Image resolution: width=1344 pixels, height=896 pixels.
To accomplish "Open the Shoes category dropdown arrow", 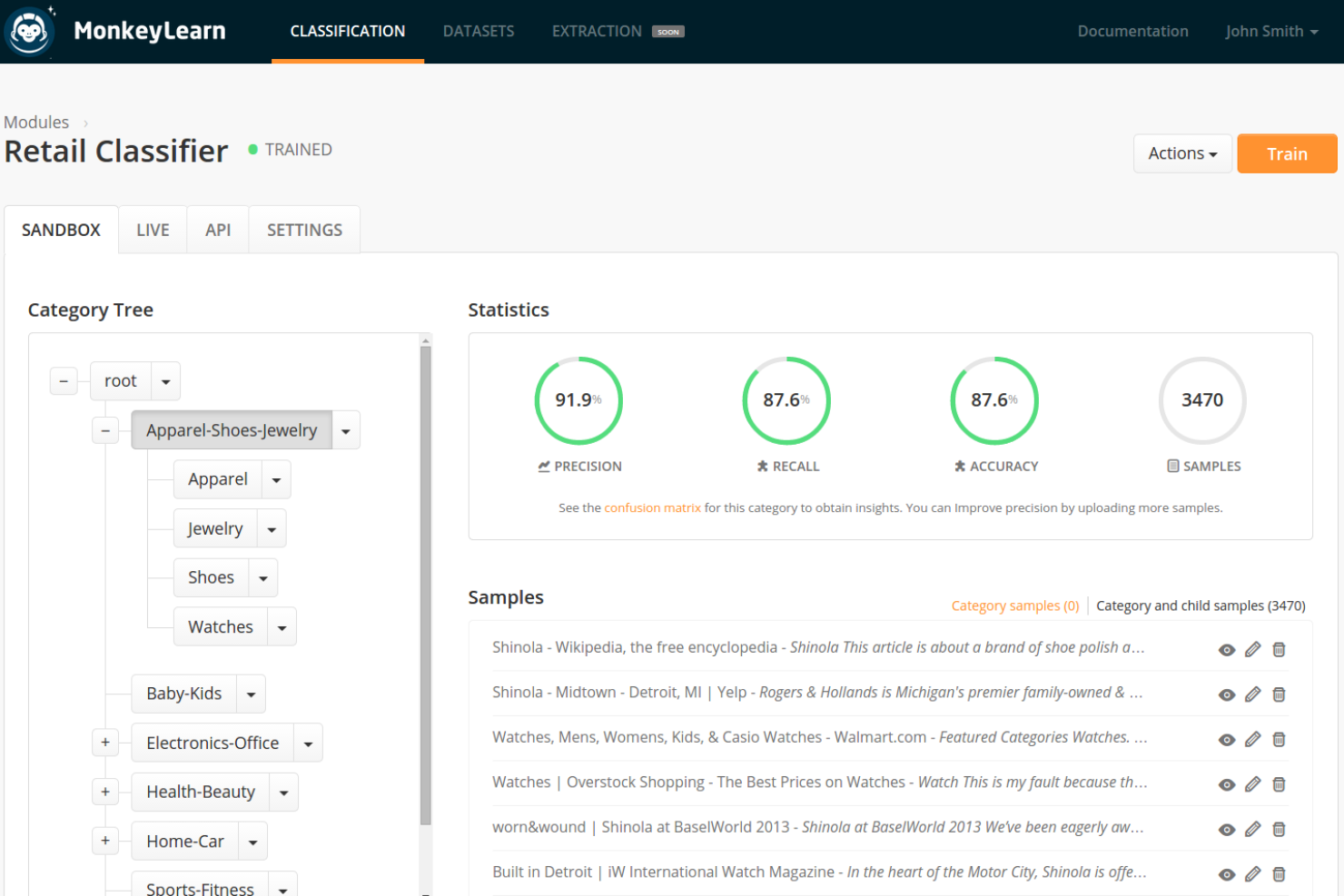I will pos(263,577).
